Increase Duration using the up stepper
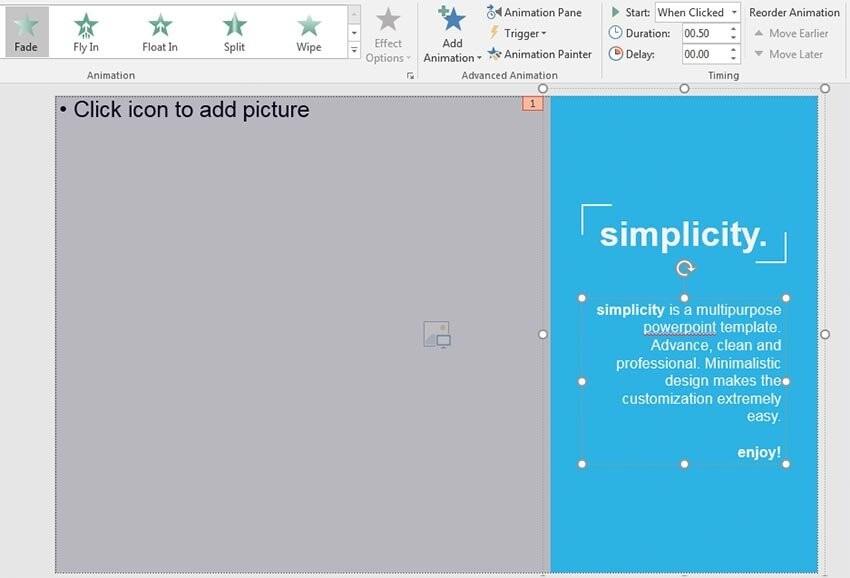The image size is (850, 578). [734, 27]
